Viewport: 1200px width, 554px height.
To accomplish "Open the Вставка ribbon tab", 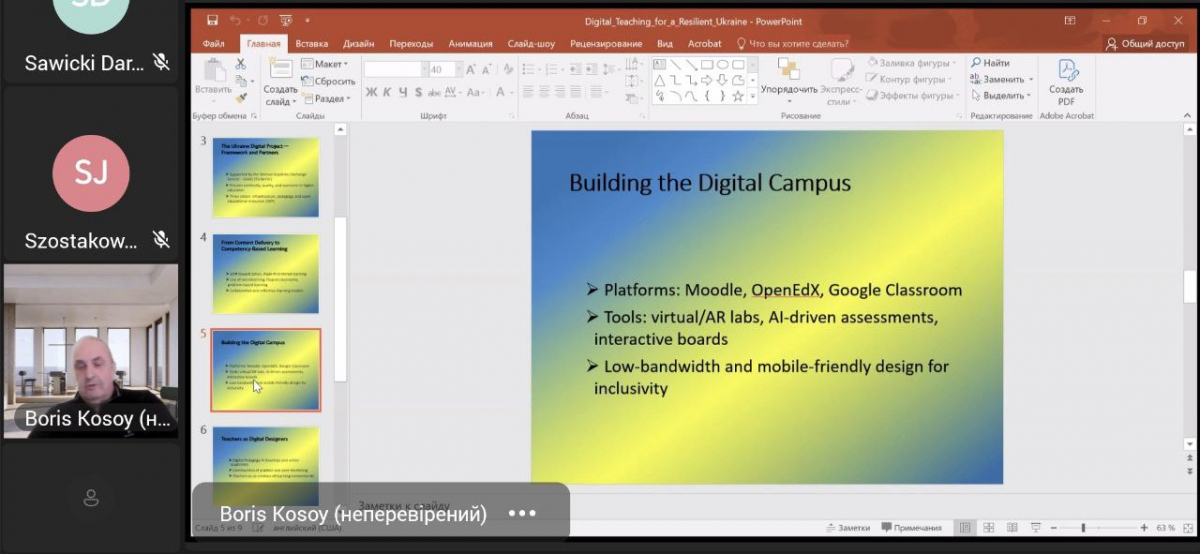I will 311,43.
